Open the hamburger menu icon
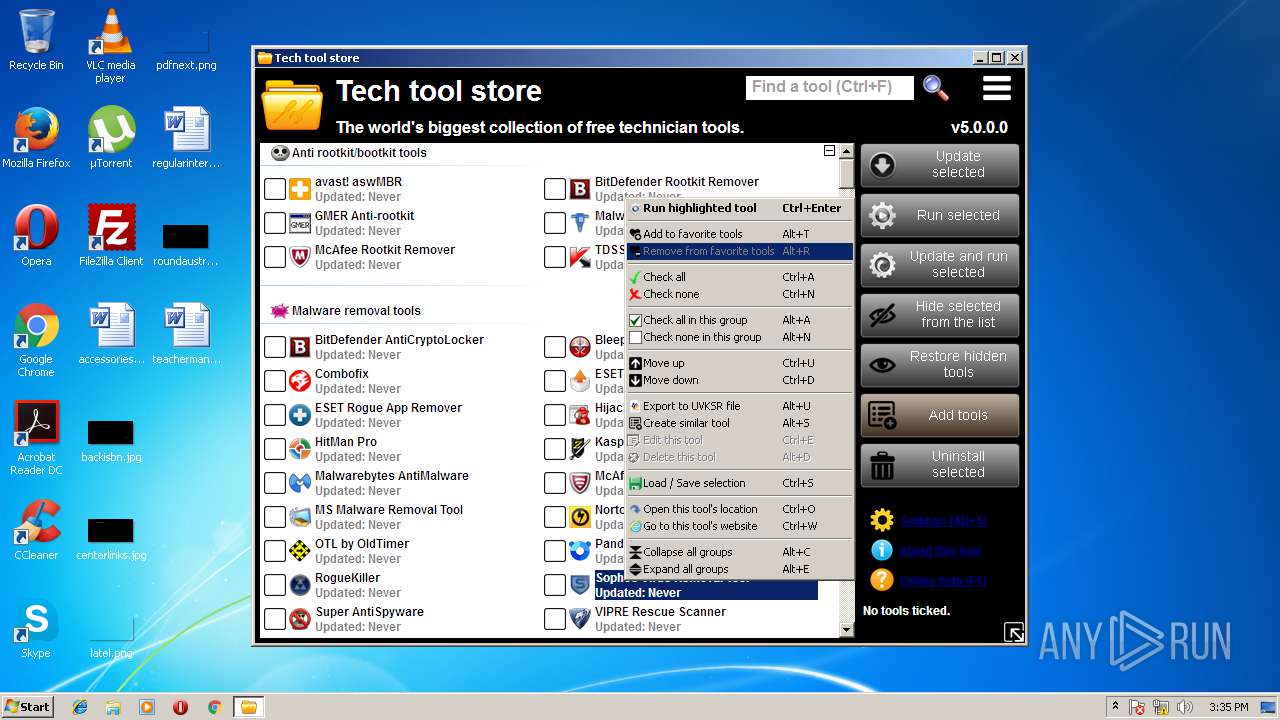The width and height of the screenshot is (1280, 720). tap(997, 88)
